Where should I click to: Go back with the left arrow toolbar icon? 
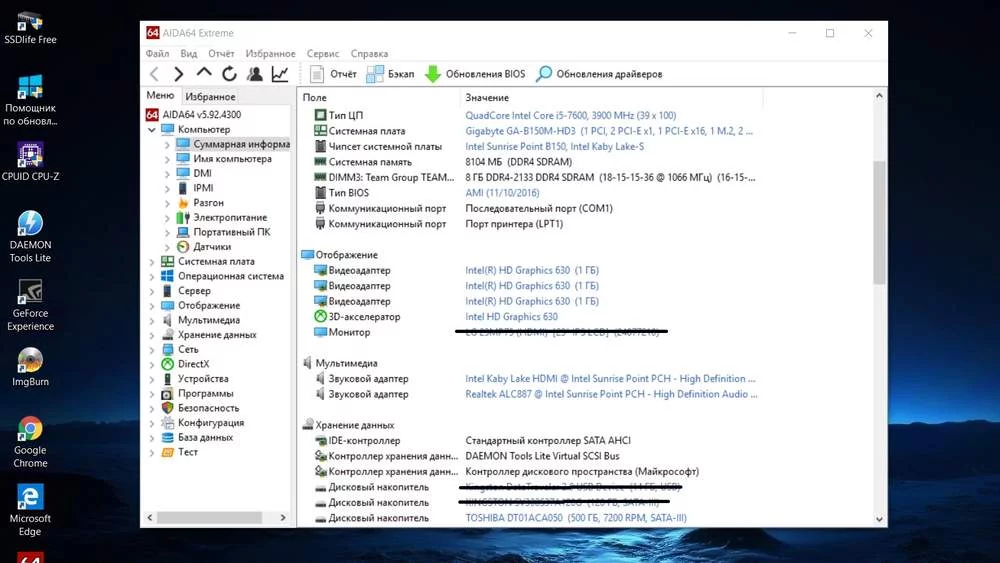pos(154,74)
